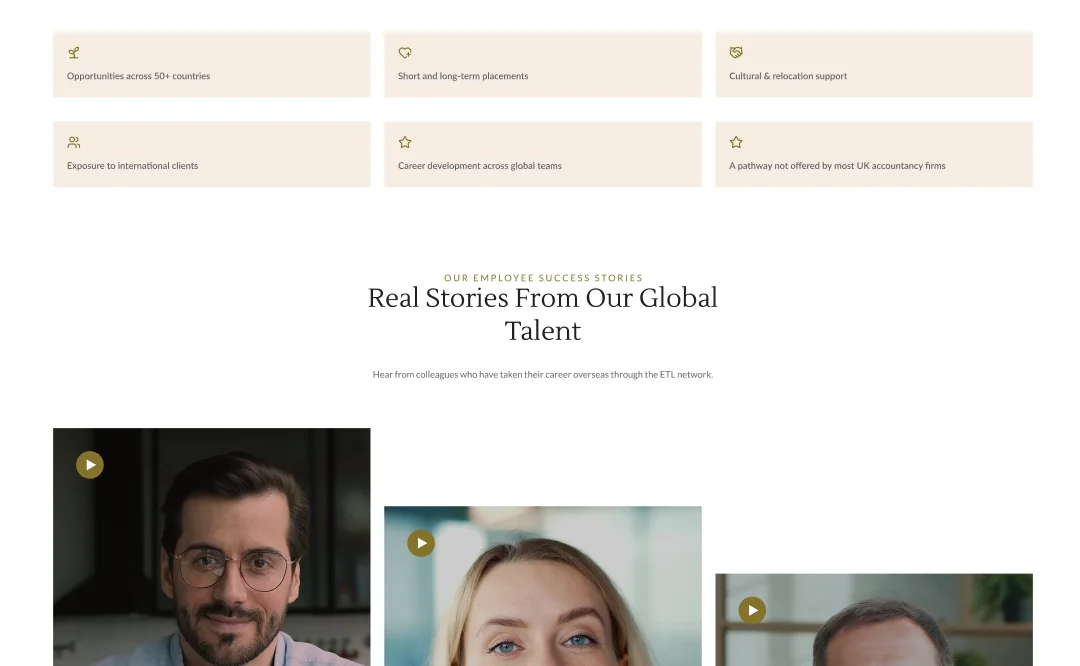Click the sprout icon above Opportunities across 50+ countries
1080x666 pixels.
[73, 53]
